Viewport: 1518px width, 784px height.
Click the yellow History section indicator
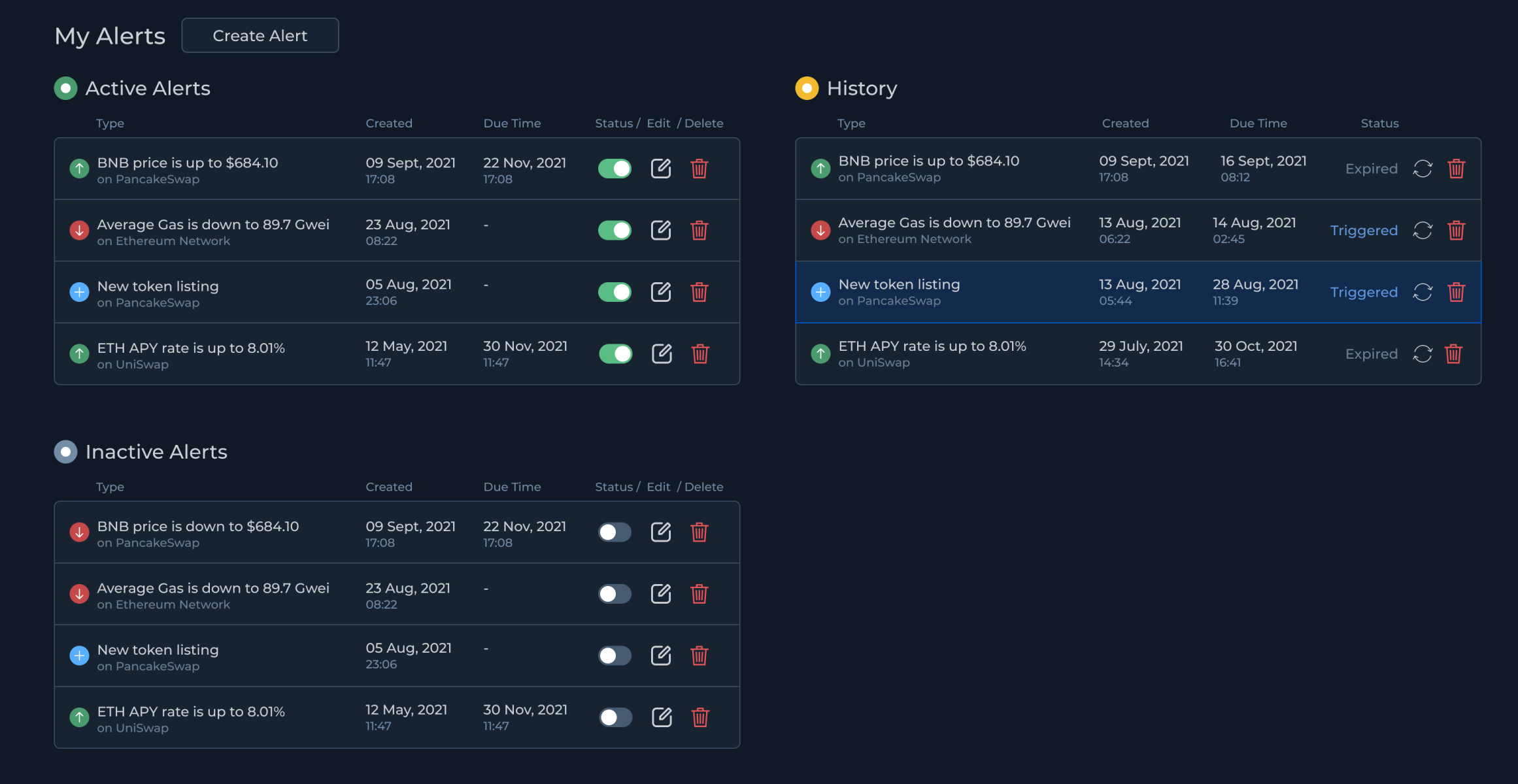pos(807,88)
